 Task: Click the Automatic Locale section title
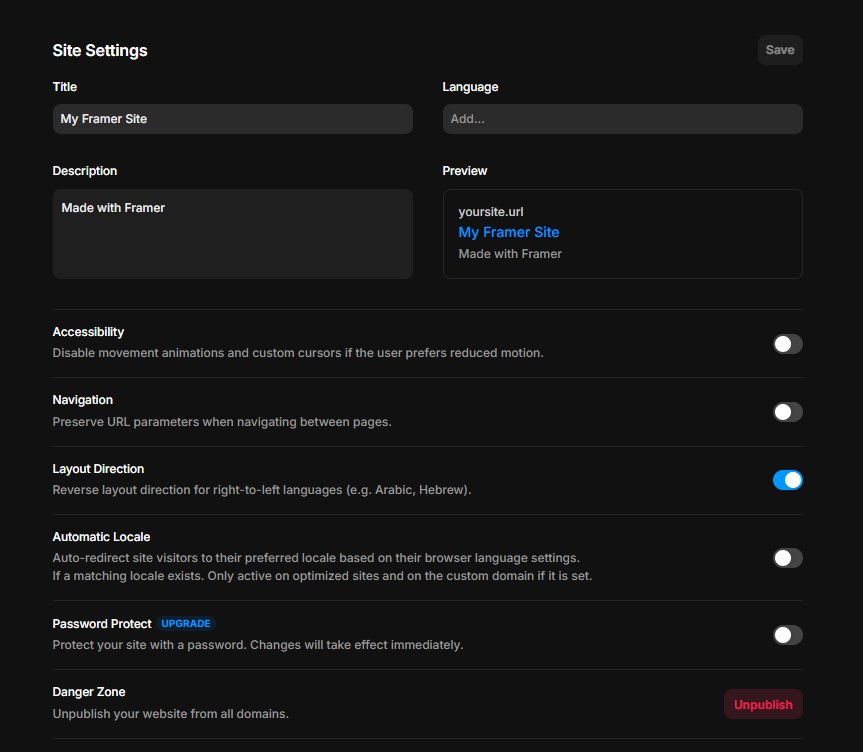click(x=101, y=537)
